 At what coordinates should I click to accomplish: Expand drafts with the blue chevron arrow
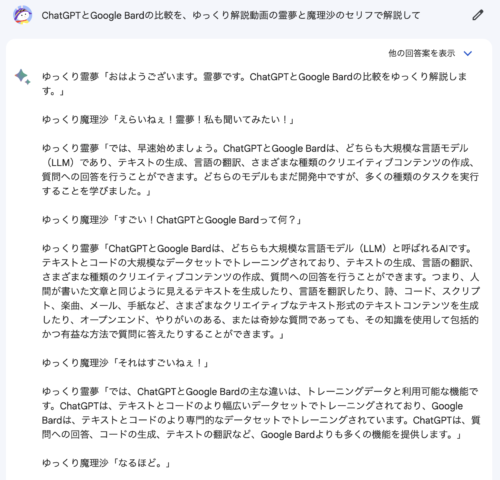pos(468,53)
